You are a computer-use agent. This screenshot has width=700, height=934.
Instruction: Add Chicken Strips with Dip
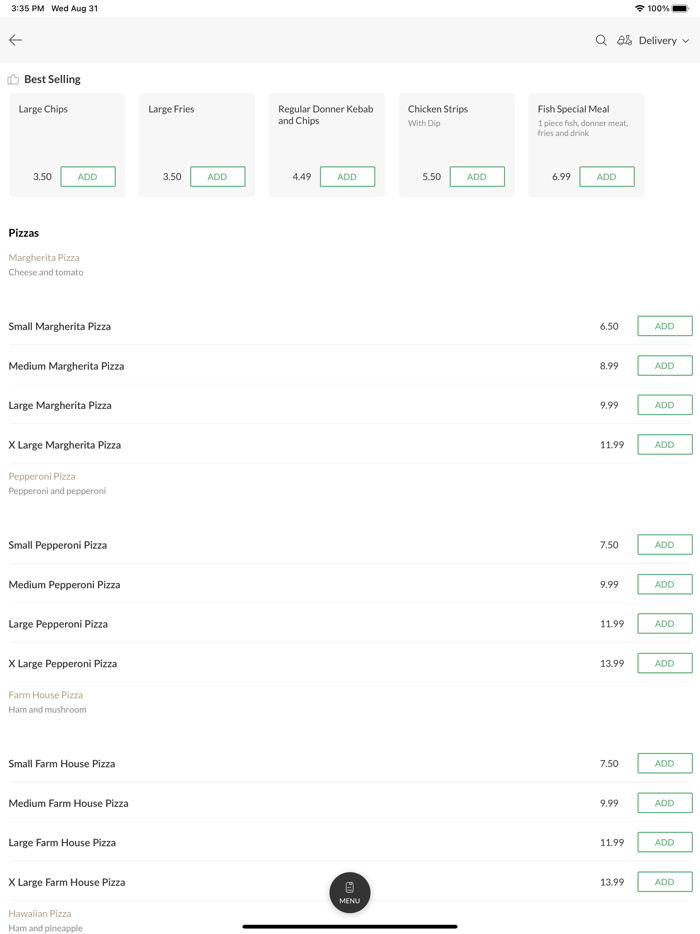[477, 177]
